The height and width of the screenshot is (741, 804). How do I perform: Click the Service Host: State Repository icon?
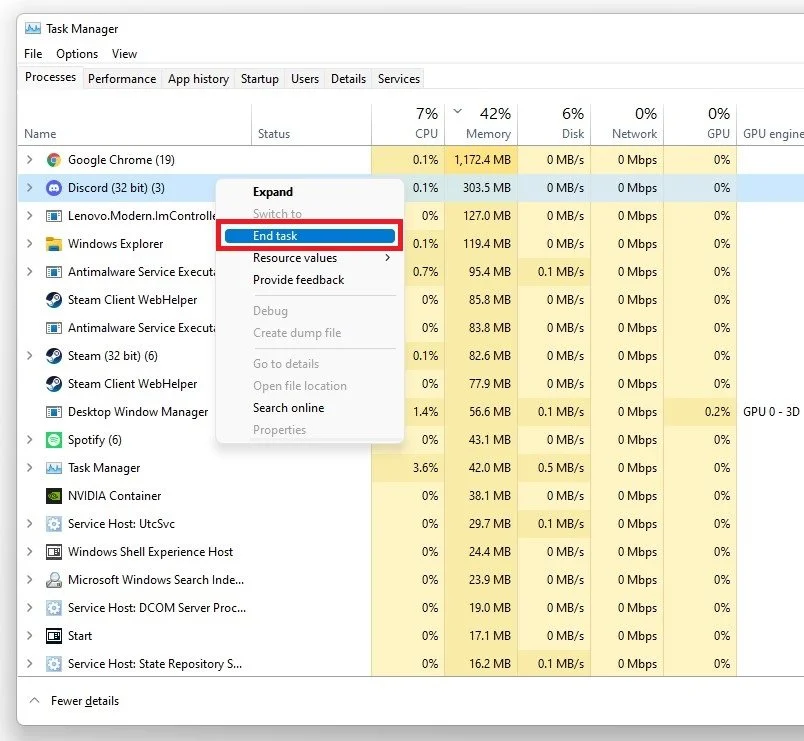coord(53,664)
